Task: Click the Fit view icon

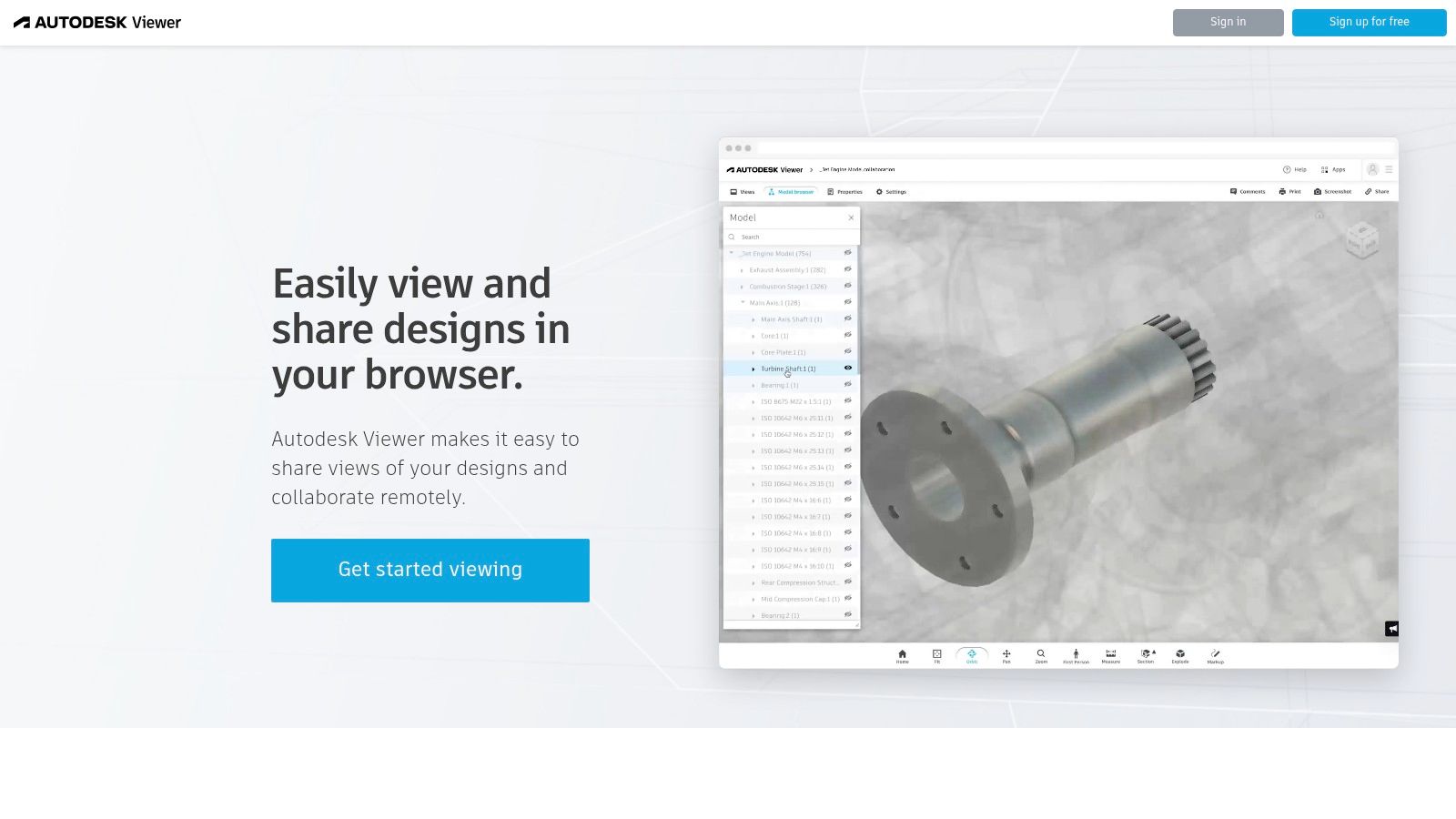Action: coord(936,652)
